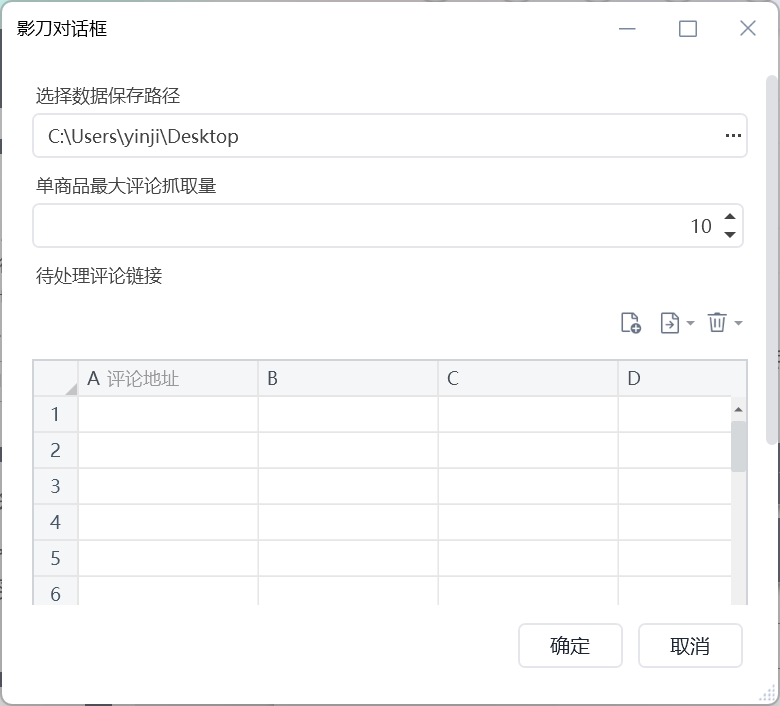The width and height of the screenshot is (780, 706).
Task: Open dropdown arrow next to import icon
Action: tap(690, 323)
